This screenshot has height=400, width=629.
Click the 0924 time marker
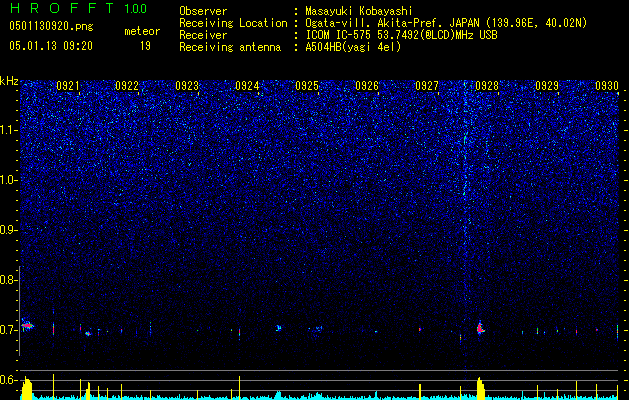247,86
